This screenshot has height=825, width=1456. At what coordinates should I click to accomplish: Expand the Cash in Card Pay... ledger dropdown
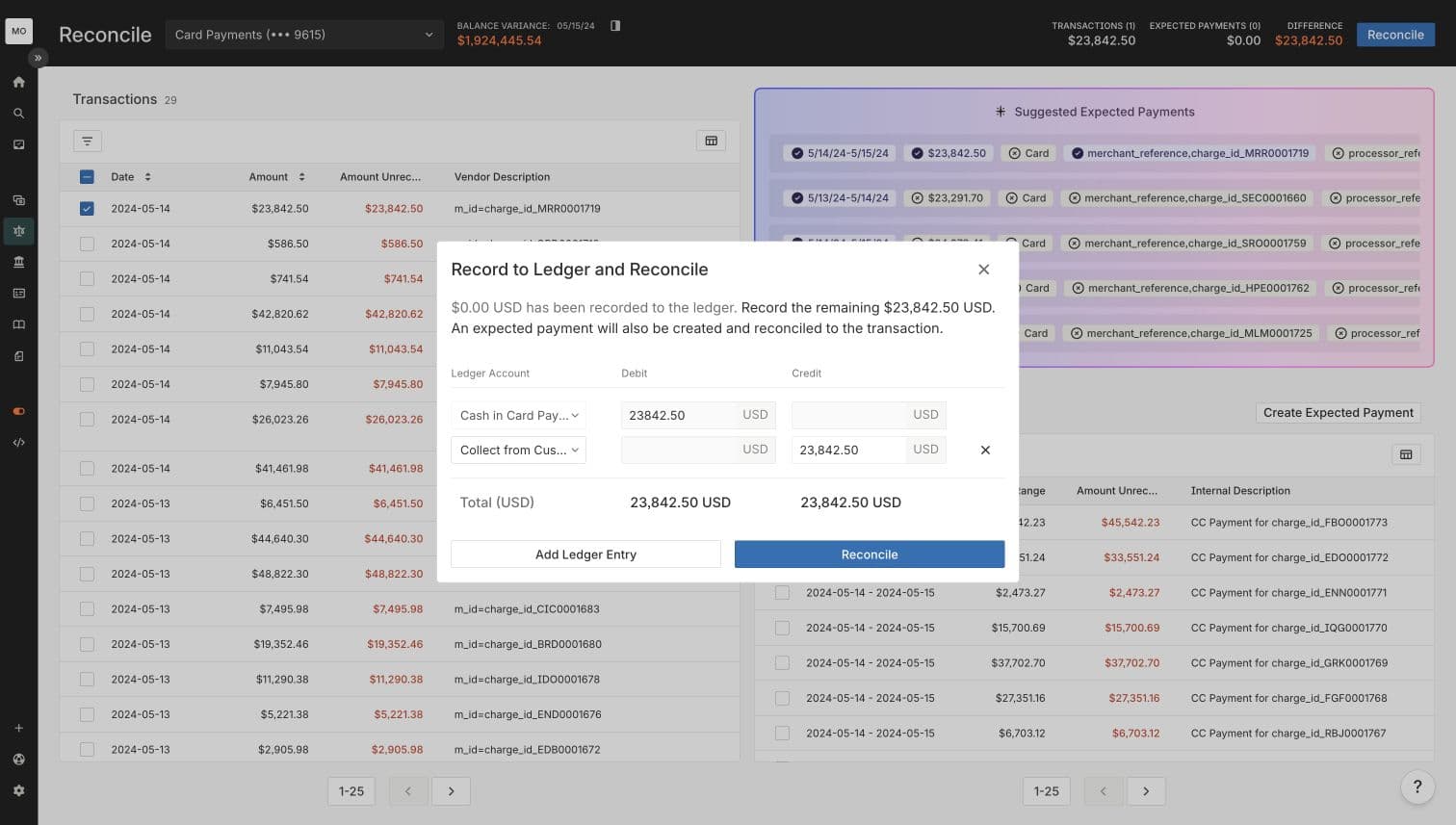[518, 415]
